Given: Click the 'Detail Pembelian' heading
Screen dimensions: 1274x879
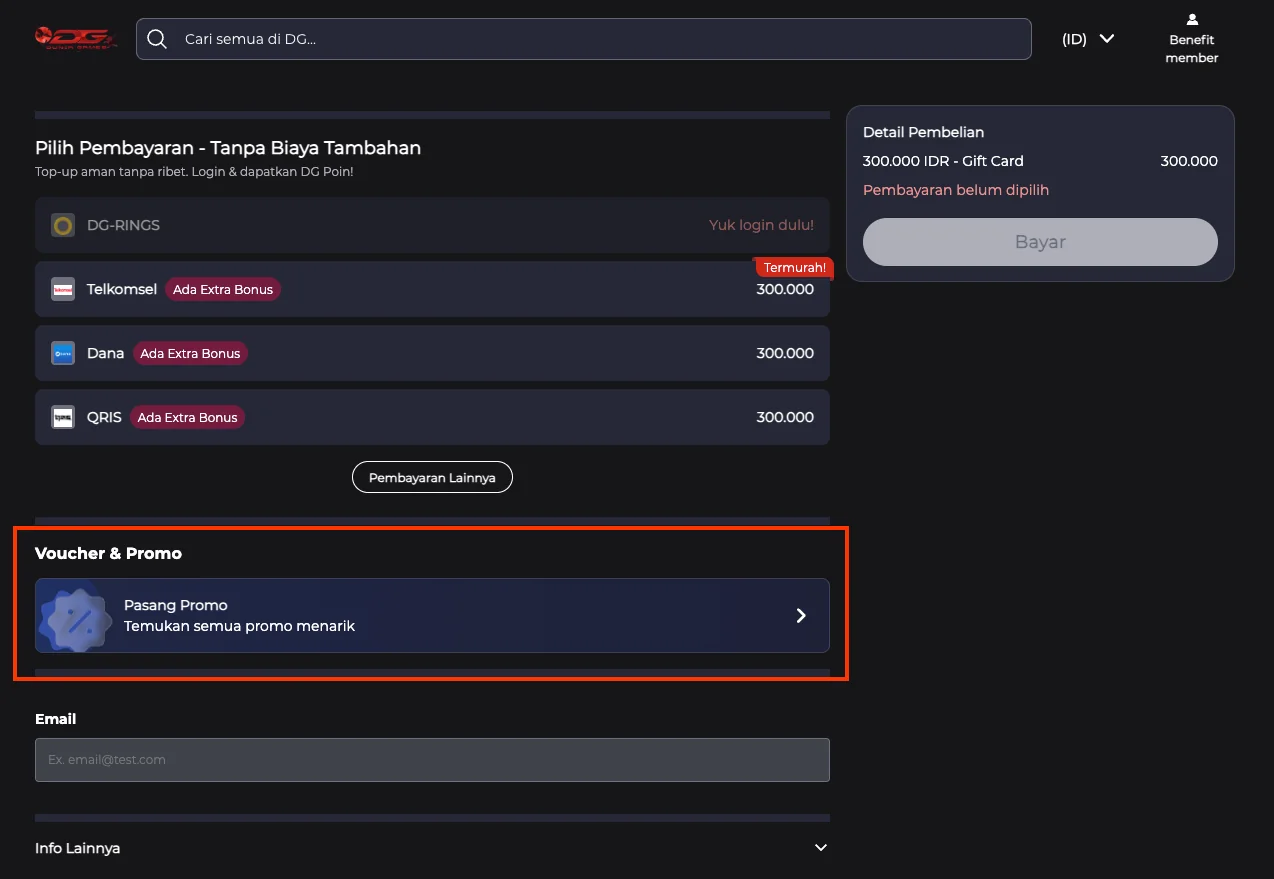Looking at the screenshot, I should click(x=923, y=132).
